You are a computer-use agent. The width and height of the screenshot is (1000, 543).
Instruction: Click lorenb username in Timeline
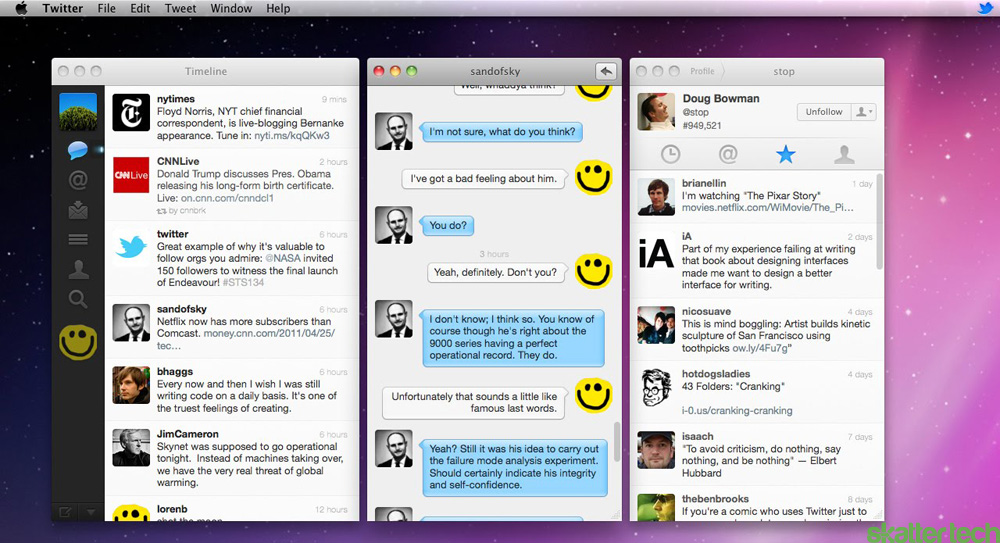point(172,509)
